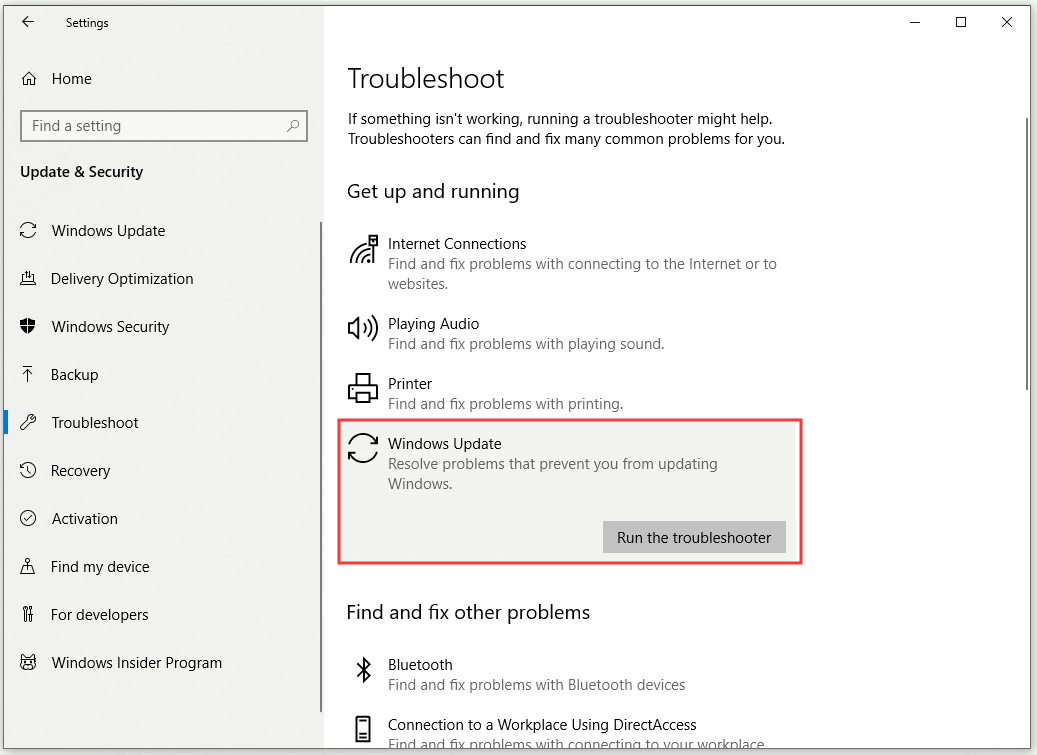This screenshot has height=755, width=1037.
Task: Click the Printer troubleshooter icon
Action: tap(362, 387)
